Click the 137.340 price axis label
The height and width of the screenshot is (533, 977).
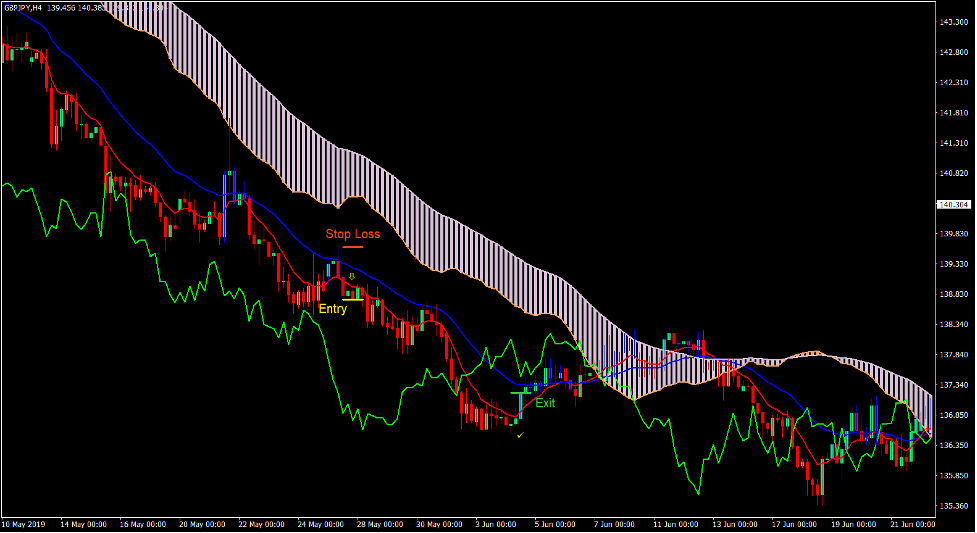pos(953,385)
